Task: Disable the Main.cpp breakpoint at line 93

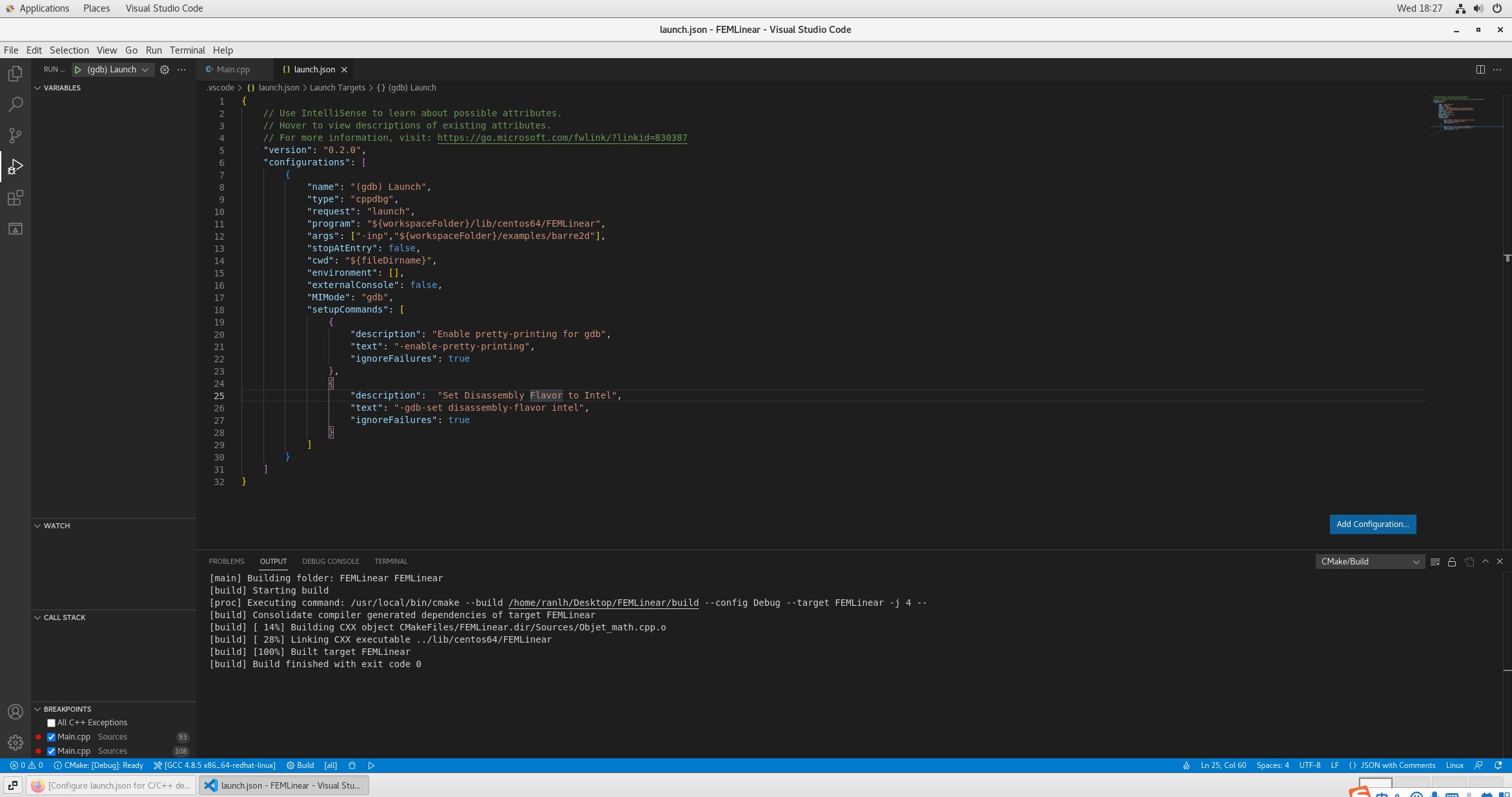Action: (x=51, y=737)
